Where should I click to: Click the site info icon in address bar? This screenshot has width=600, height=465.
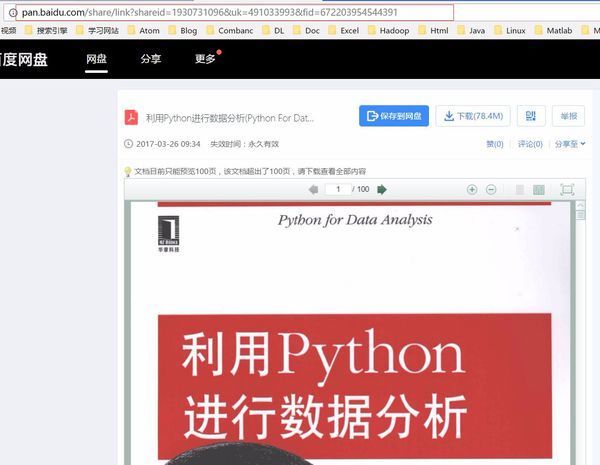pyautogui.click(x=12, y=13)
